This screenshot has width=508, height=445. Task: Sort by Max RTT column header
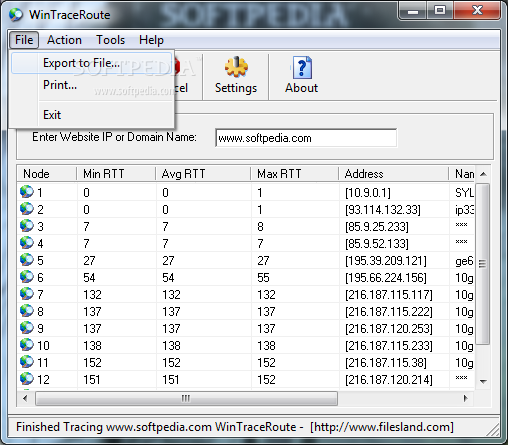(295, 174)
